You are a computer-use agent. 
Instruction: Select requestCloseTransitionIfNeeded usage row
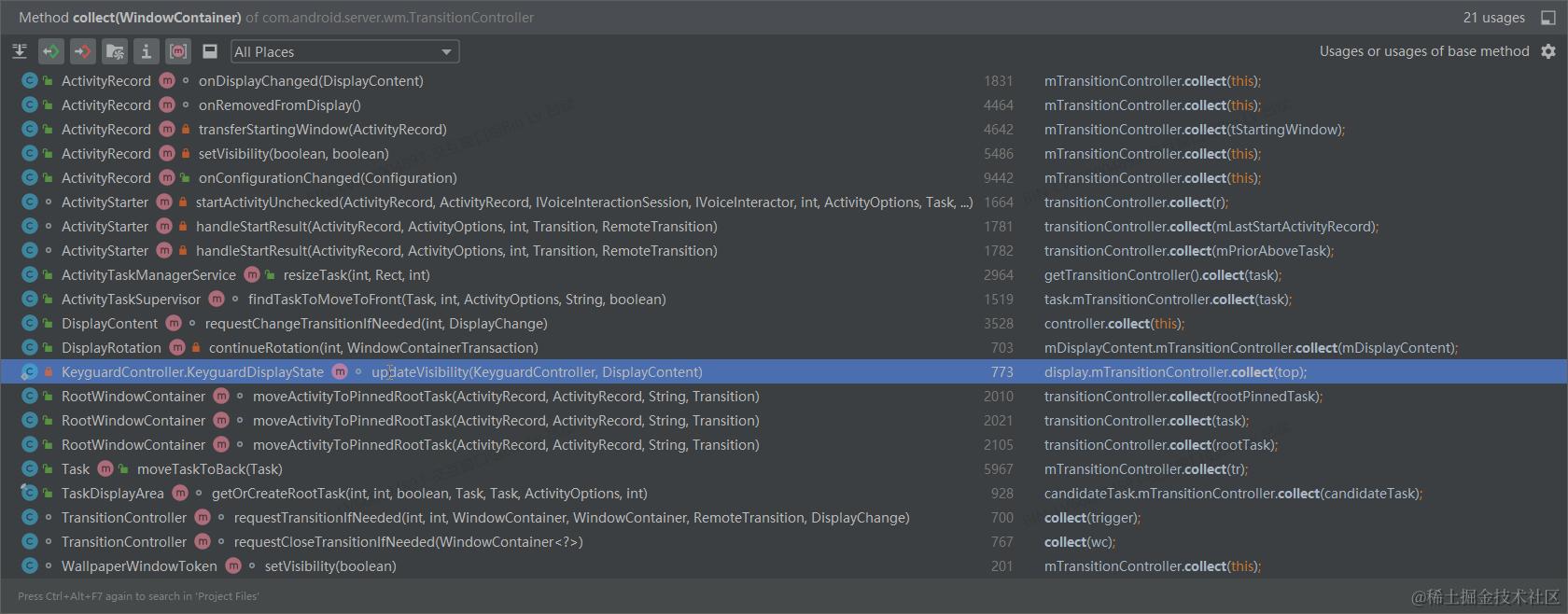pyautogui.click(x=784, y=542)
